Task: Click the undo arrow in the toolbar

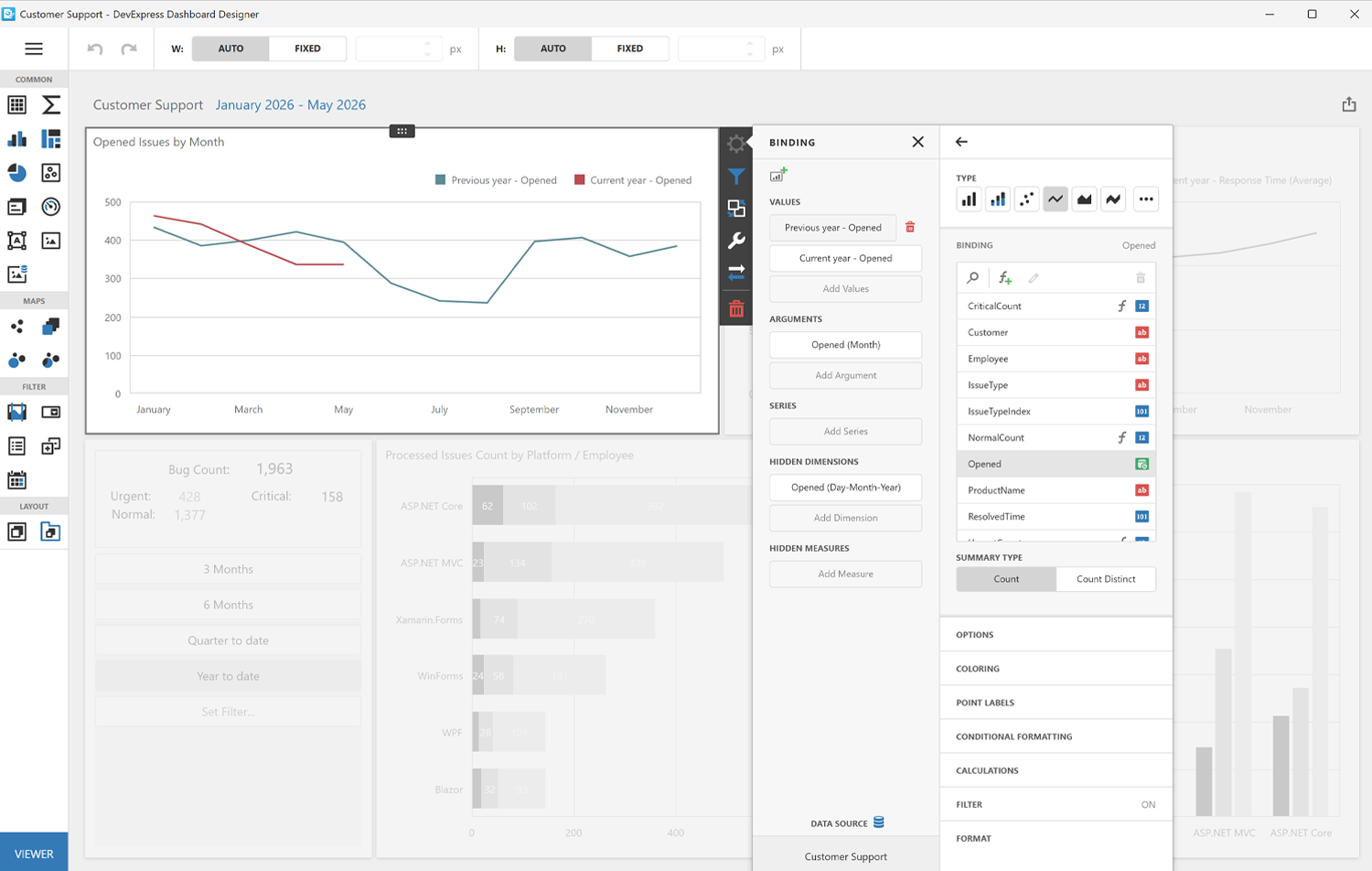Action: [x=95, y=48]
